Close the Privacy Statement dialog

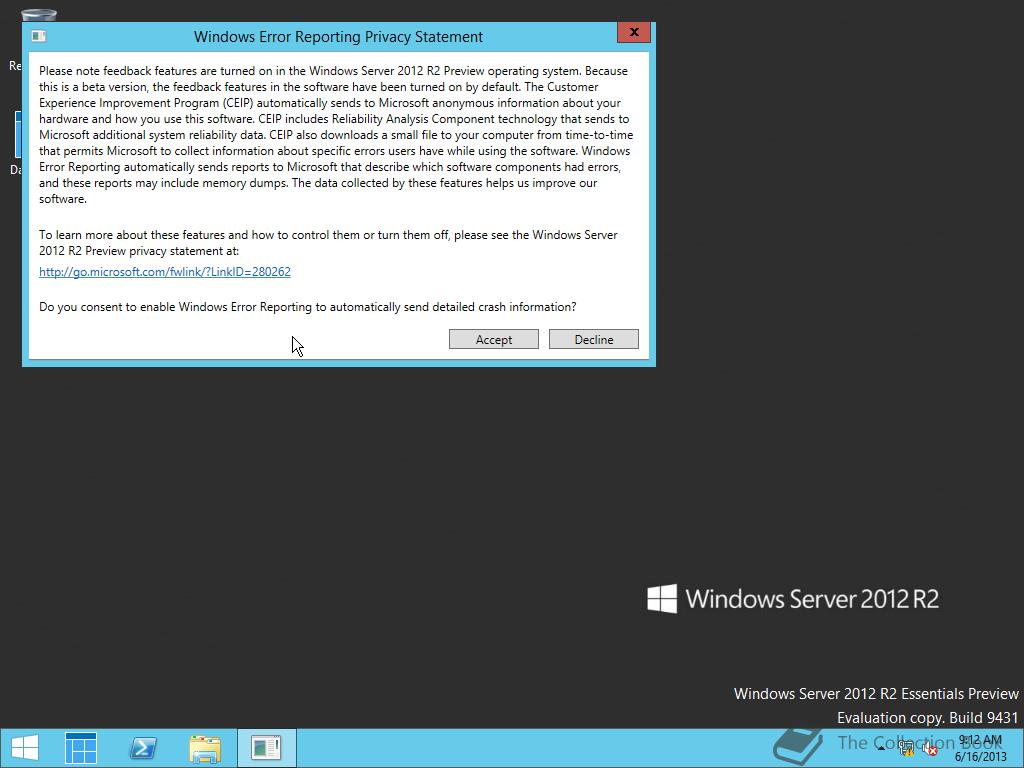point(633,32)
